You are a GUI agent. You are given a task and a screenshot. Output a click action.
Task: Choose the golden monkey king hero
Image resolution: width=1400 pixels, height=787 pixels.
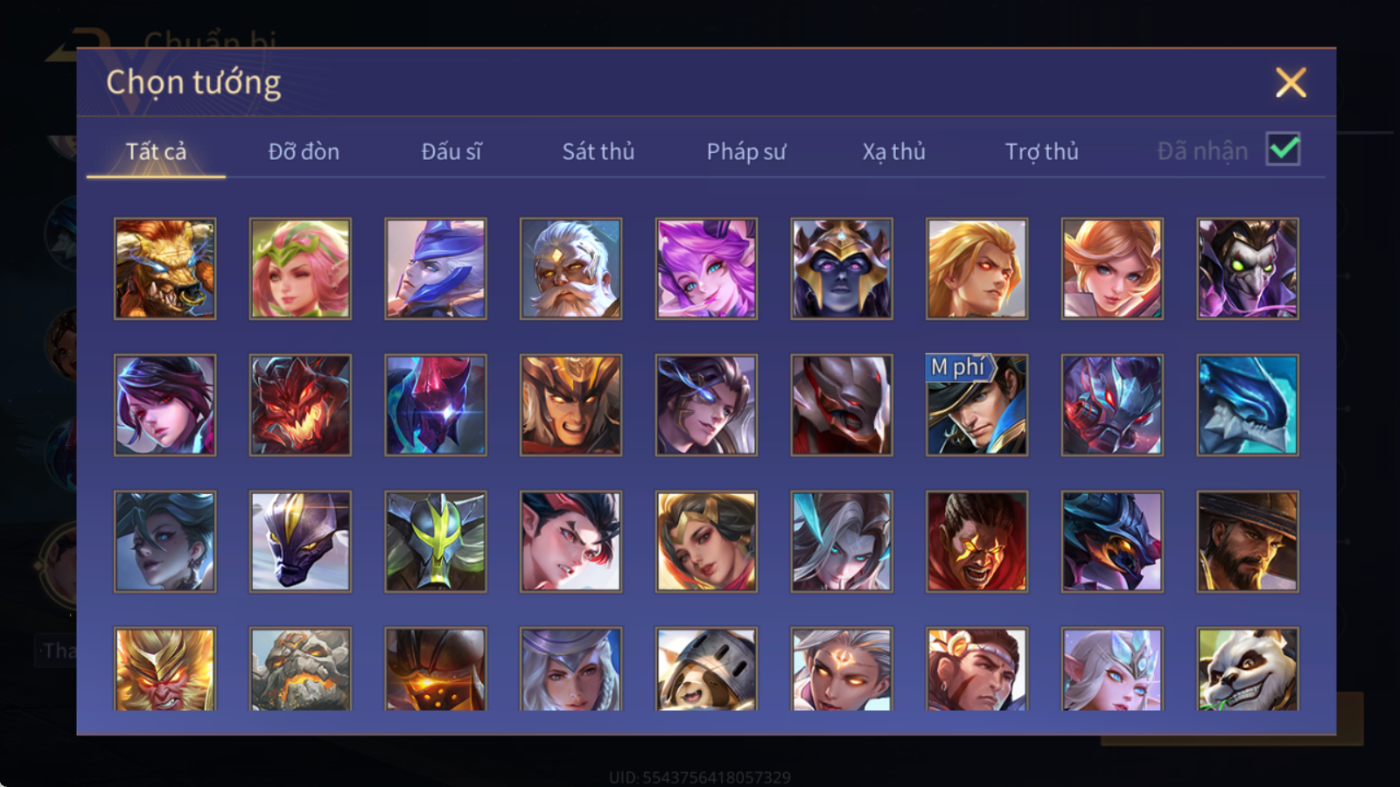tap(165, 669)
